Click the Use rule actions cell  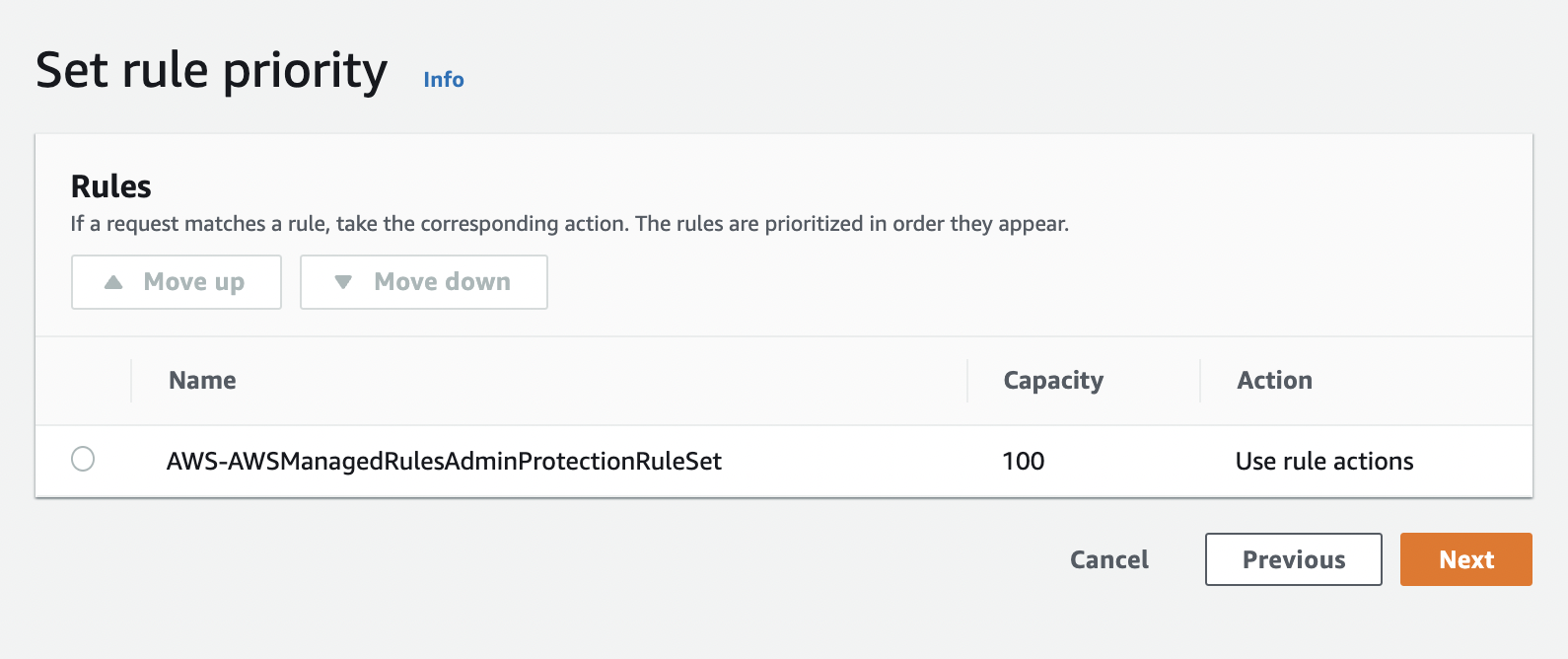[x=1324, y=461]
